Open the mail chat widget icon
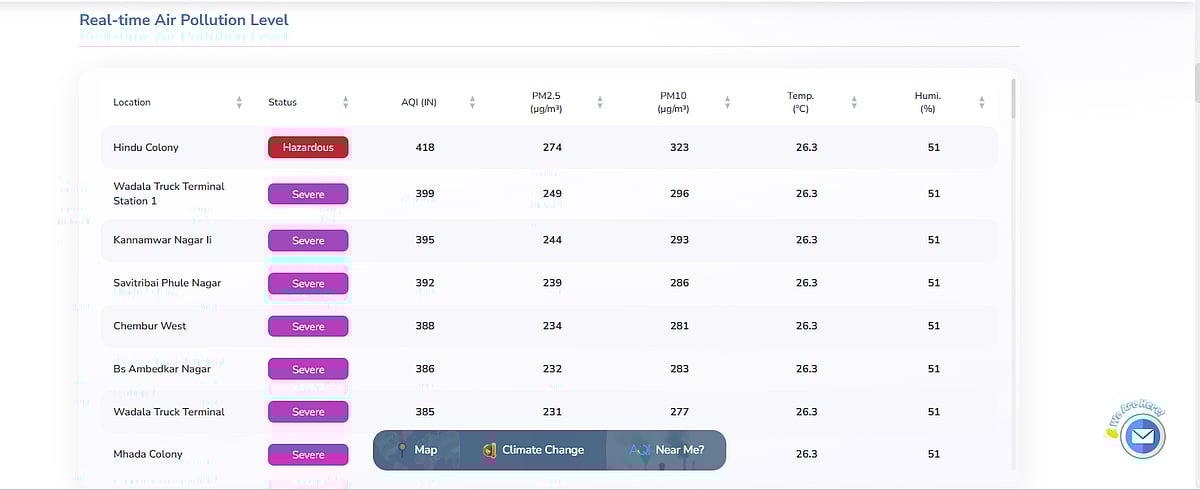 pyautogui.click(x=1142, y=437)
